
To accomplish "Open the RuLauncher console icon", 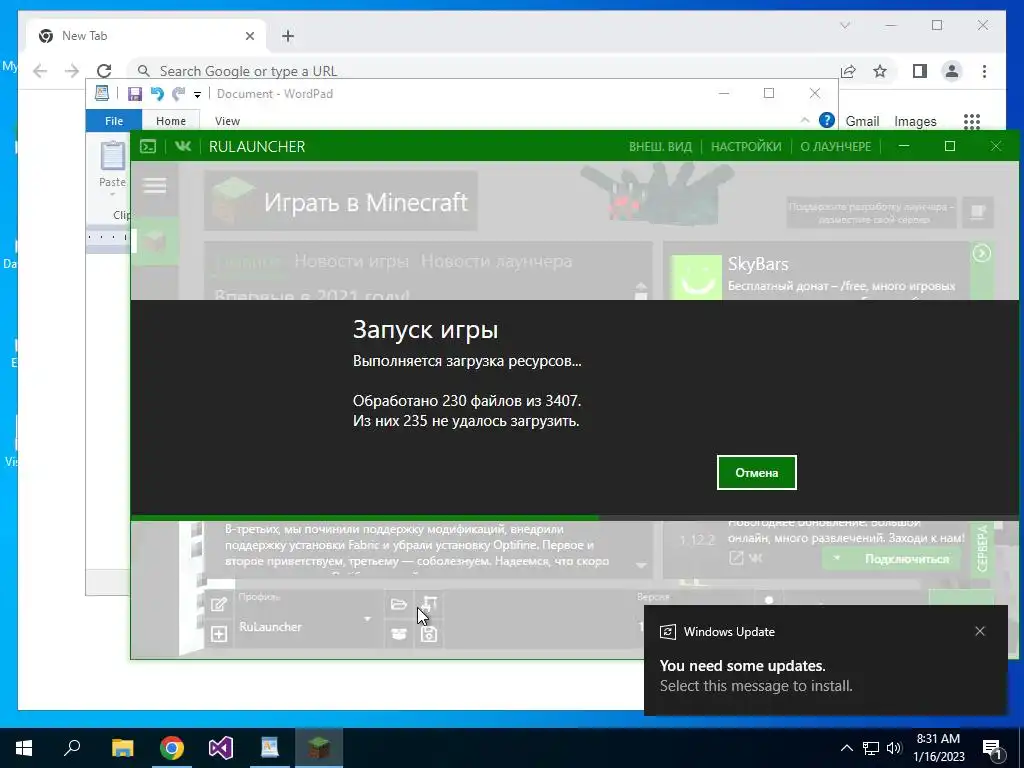I will tap(148, 146).
